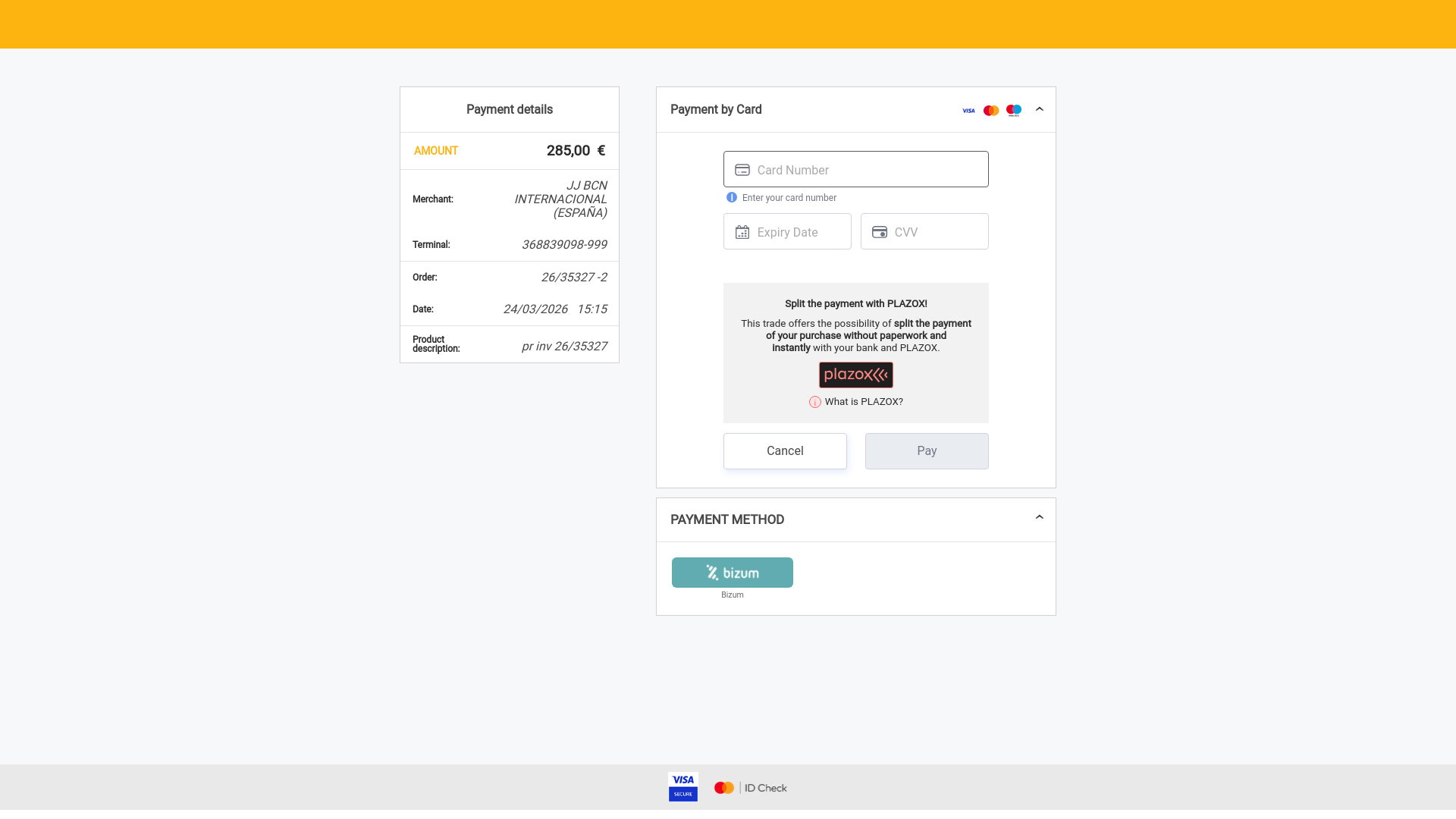
Task: Focus the Expiry Date input field
Action: pos(787,231)
